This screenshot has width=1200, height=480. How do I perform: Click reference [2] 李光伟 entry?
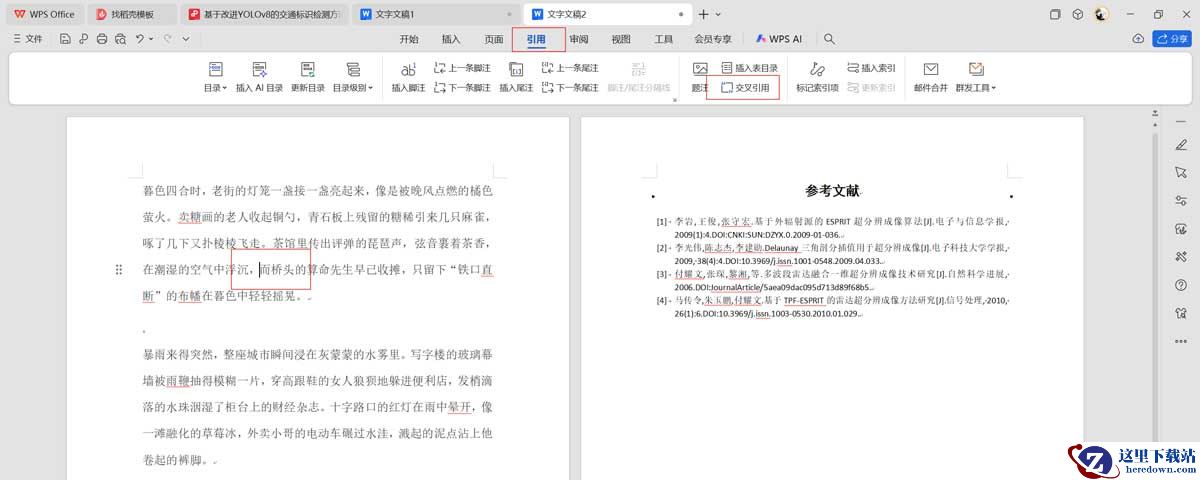click(832, 253)
